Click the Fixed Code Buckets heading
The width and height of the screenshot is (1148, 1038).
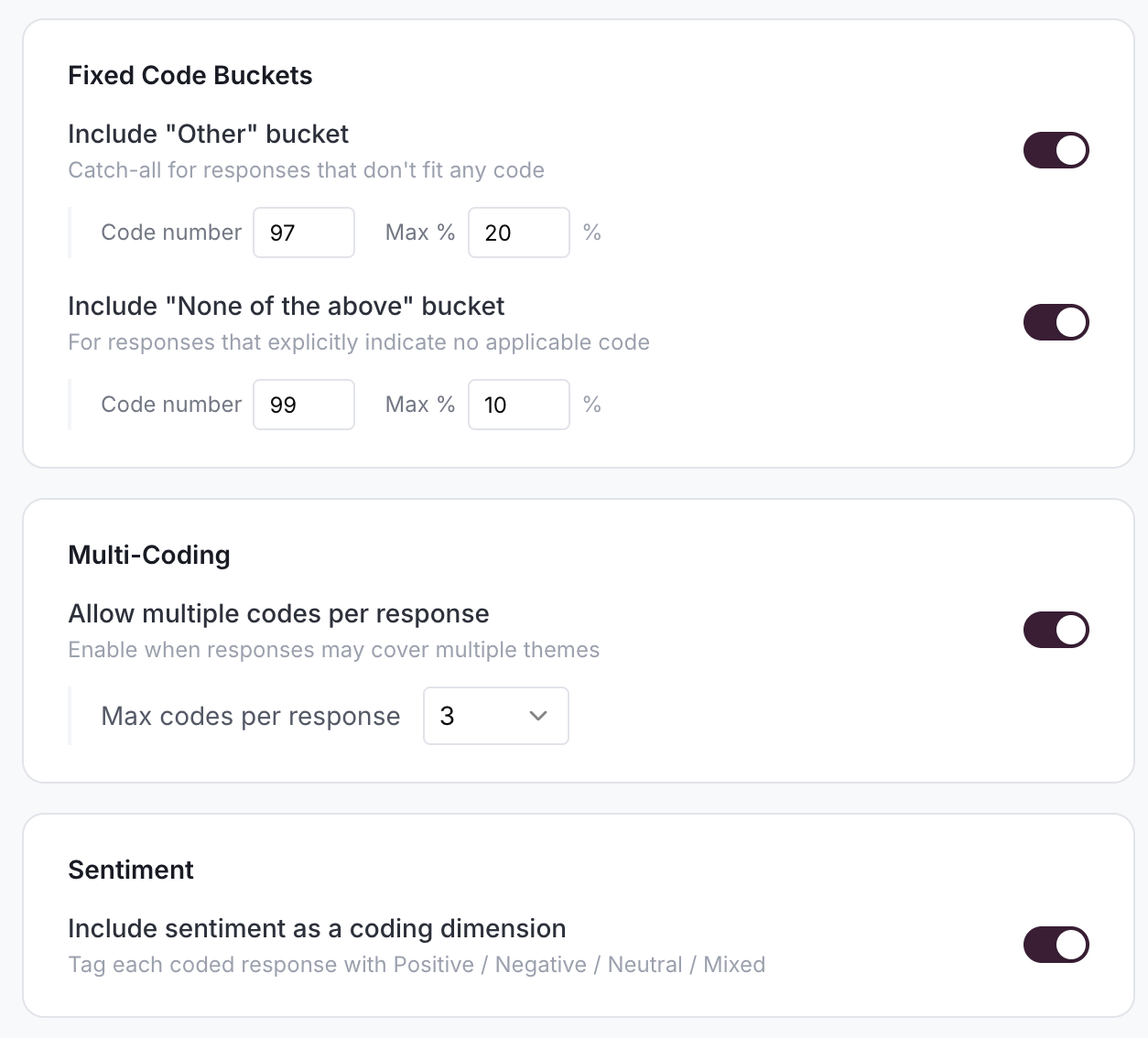point(190,75)
